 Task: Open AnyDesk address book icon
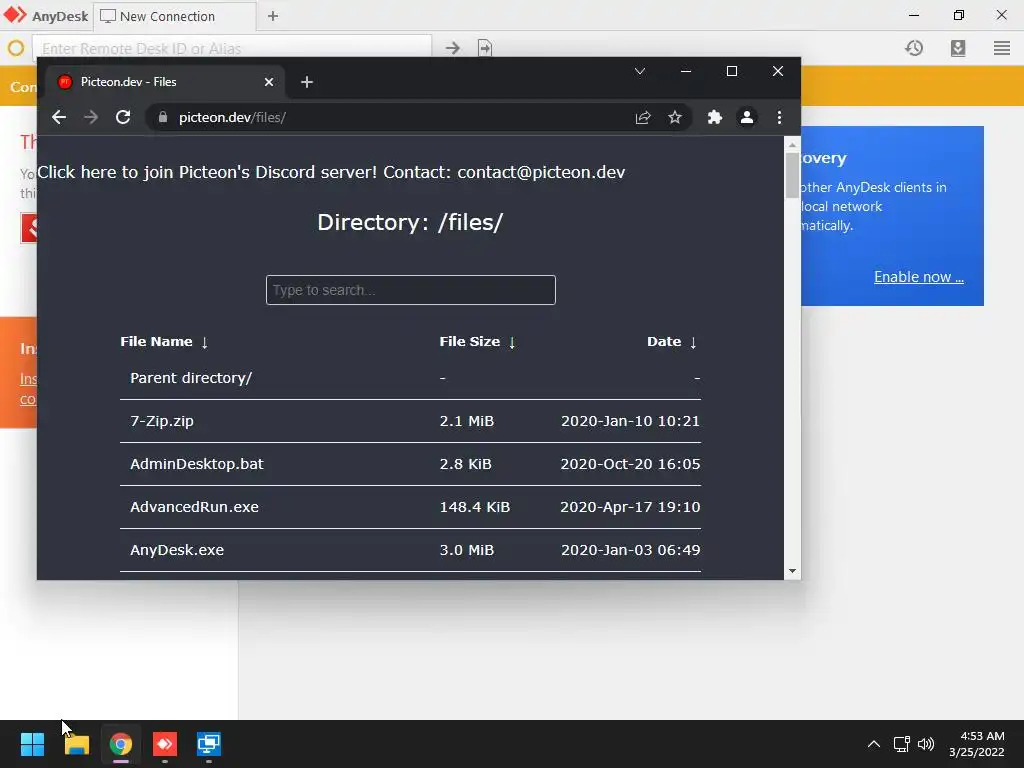click(958, 48)
